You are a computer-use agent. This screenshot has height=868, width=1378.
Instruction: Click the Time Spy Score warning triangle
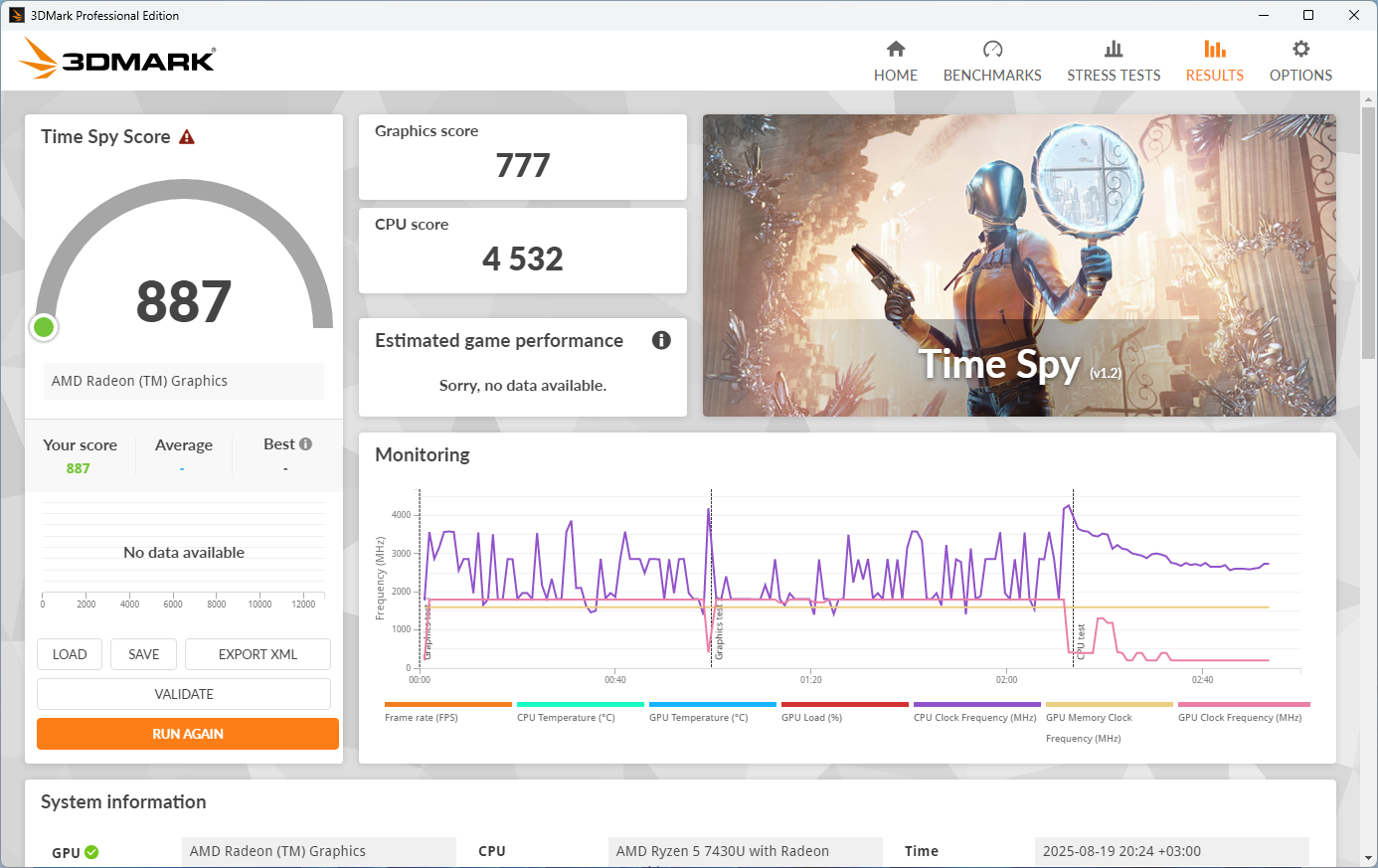187,137
